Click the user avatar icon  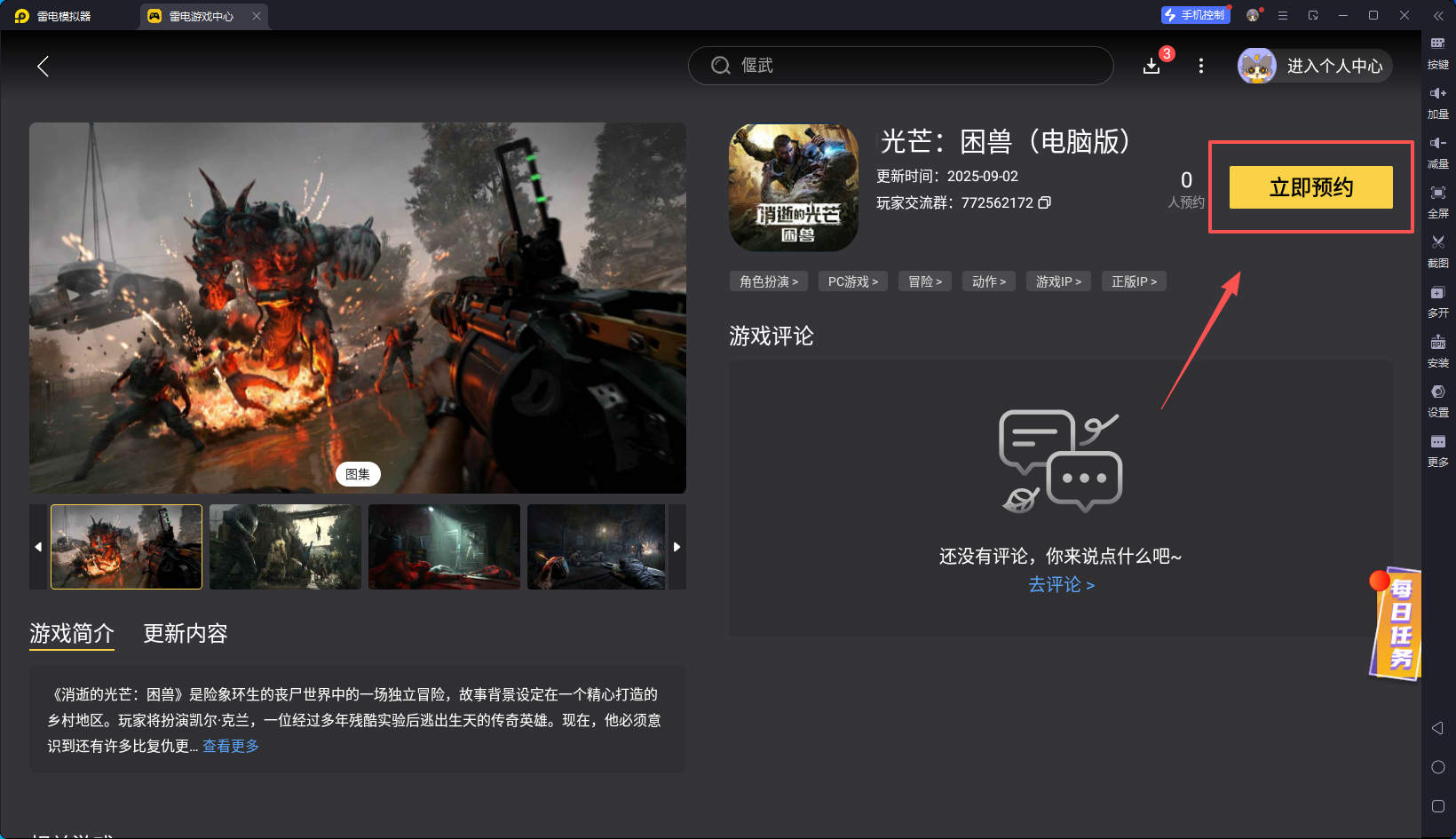click(1257, 66)
